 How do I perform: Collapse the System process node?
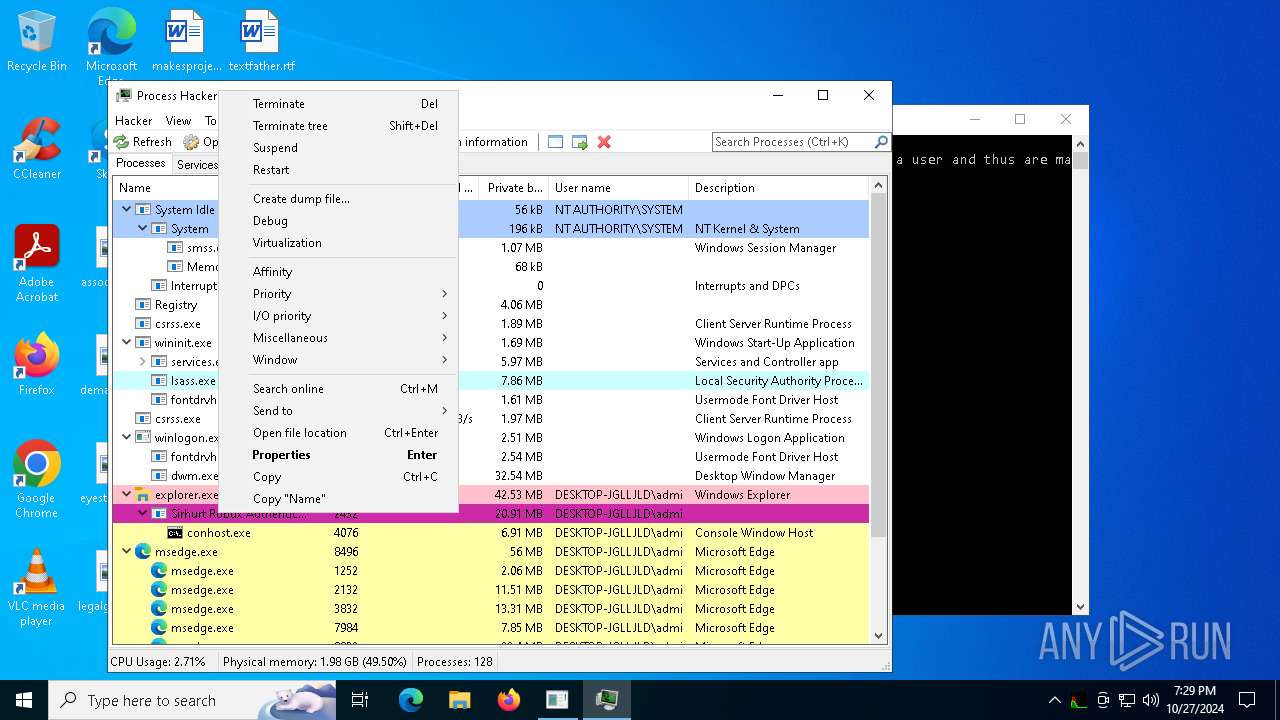pos(142,229)
